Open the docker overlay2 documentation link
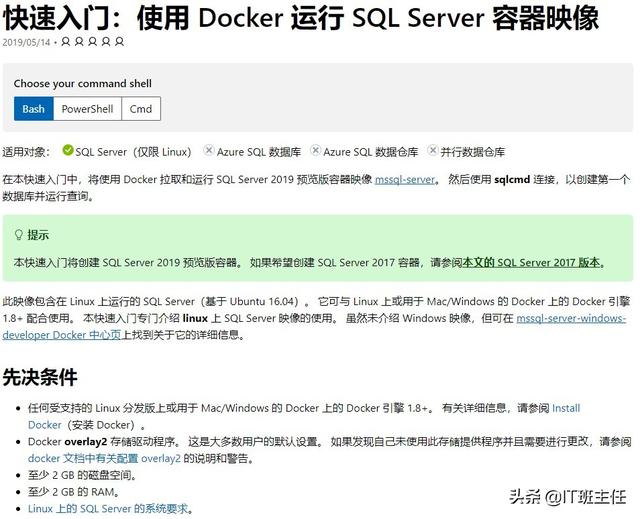This screenshot has width=640, height=519. point(104,458)
